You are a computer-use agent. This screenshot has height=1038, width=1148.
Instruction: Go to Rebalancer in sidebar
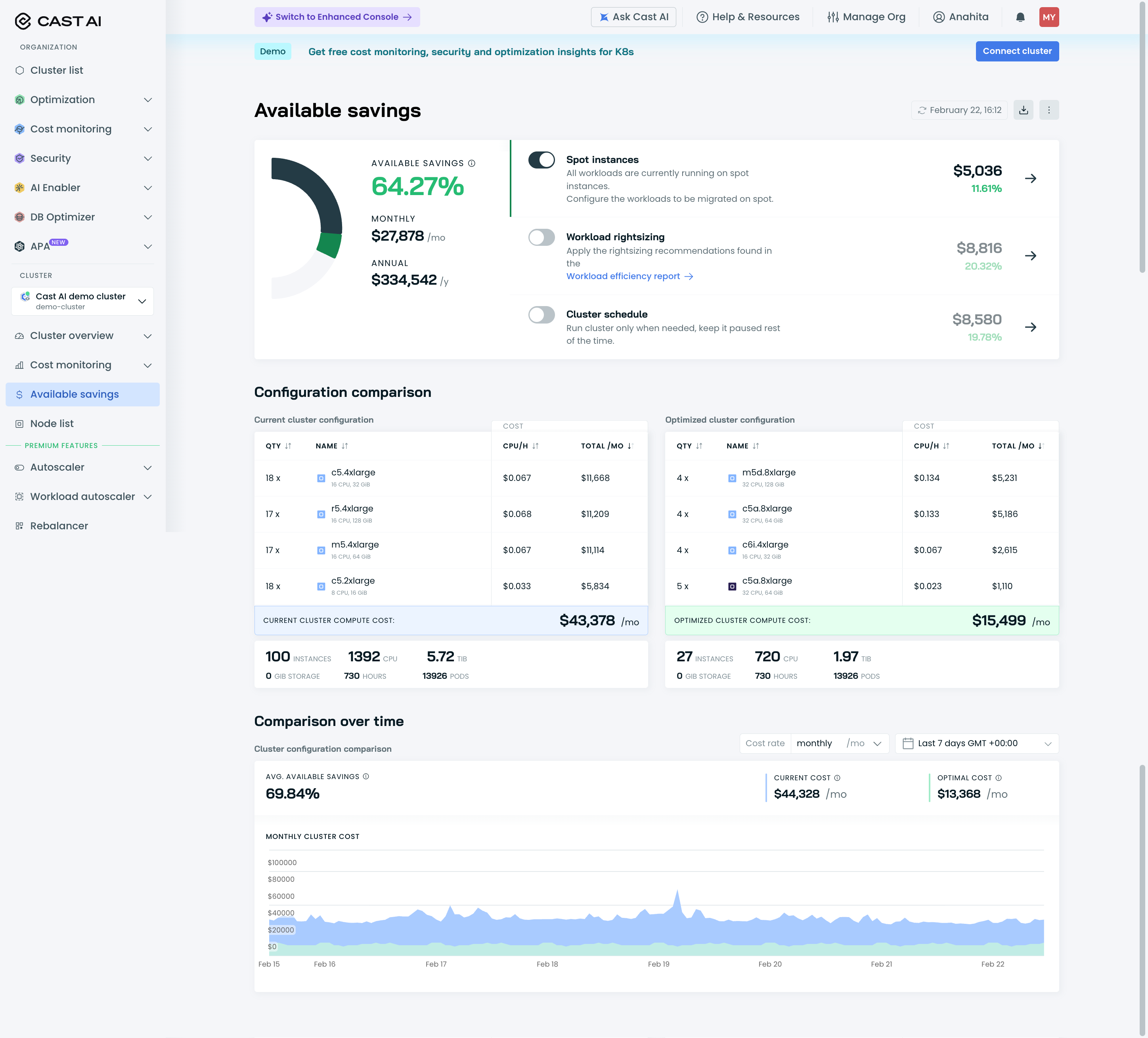[59, 526]
